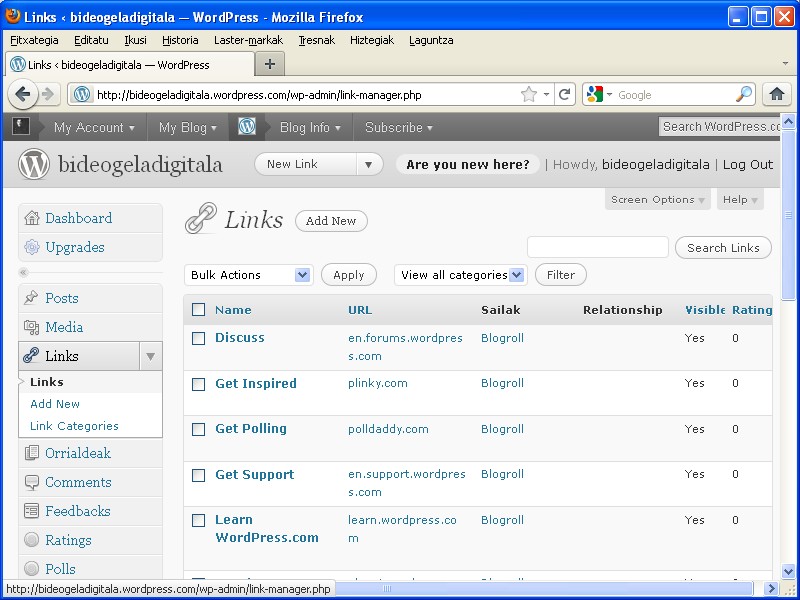The height and width of the screenshot is (600, 800).
Task: Open the Fitxategia menu
Action: (34, 40)
